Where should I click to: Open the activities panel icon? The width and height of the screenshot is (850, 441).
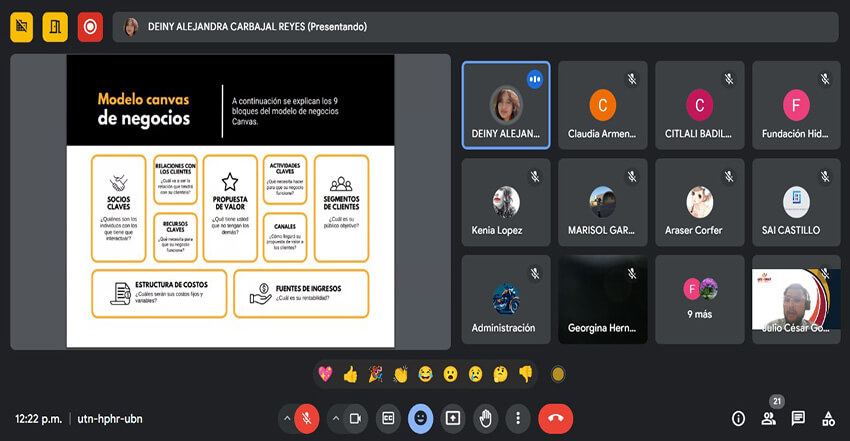point(828,418)
